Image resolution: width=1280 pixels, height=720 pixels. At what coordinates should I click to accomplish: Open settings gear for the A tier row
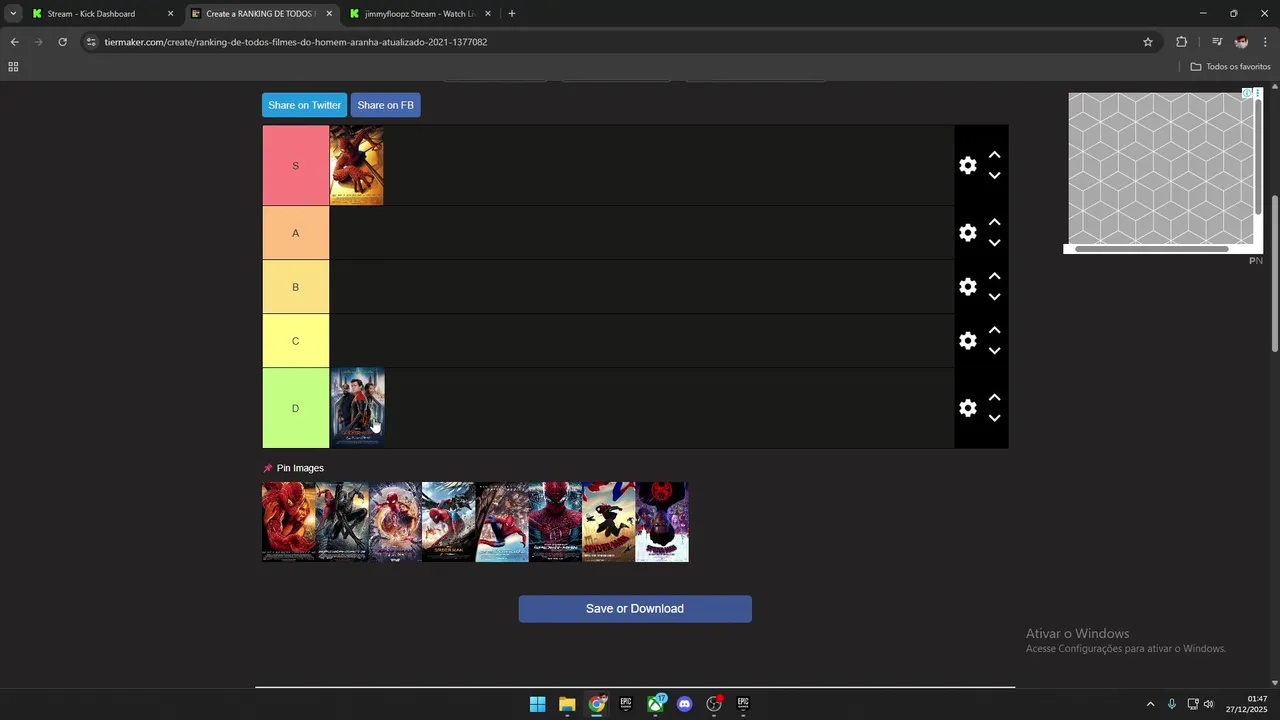click(x=967, y=233)
